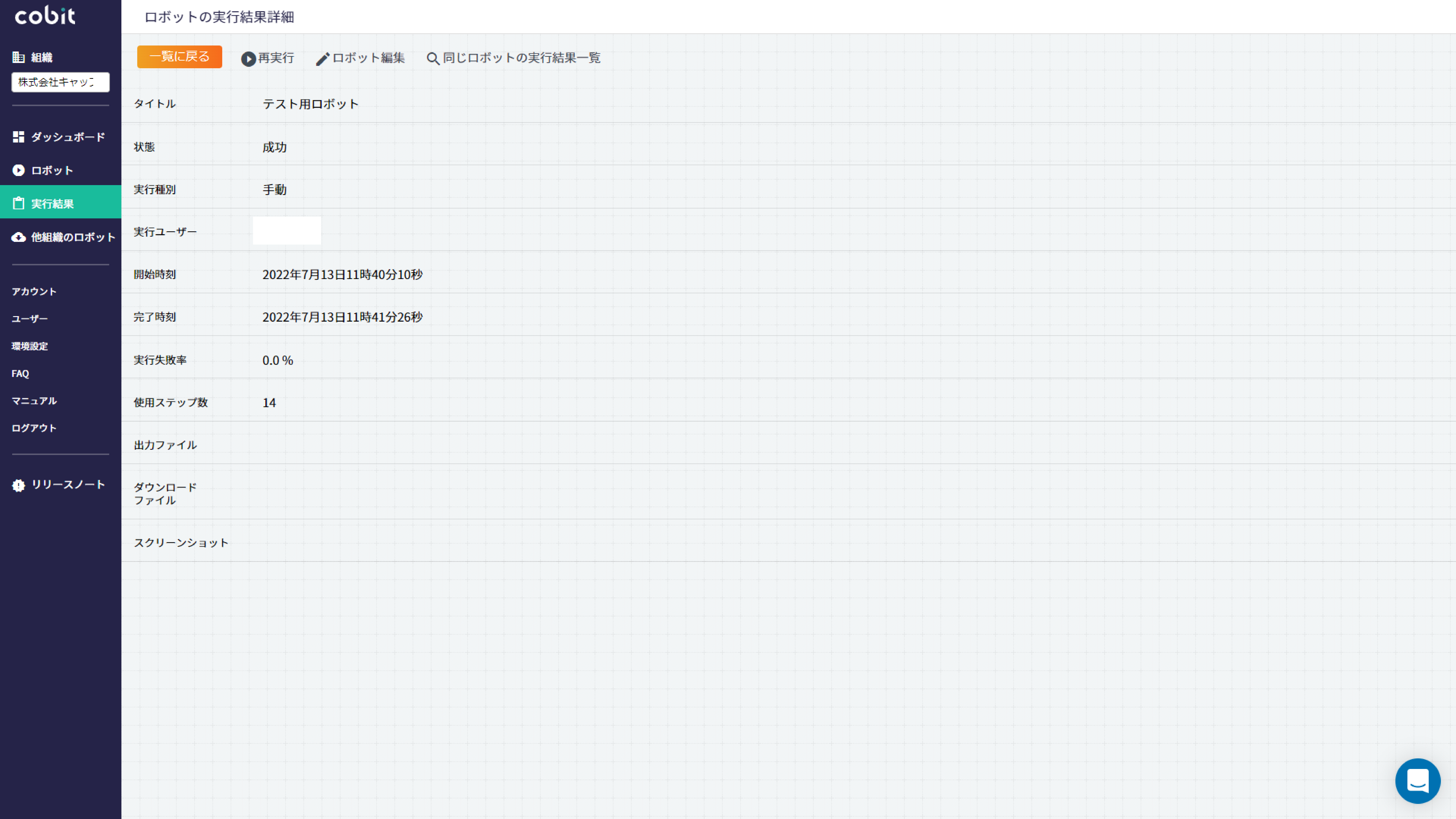Click the end time 2022年7月13日11時41分26秒
Viewport: 1456px width, 819px height.
(343, 317)
